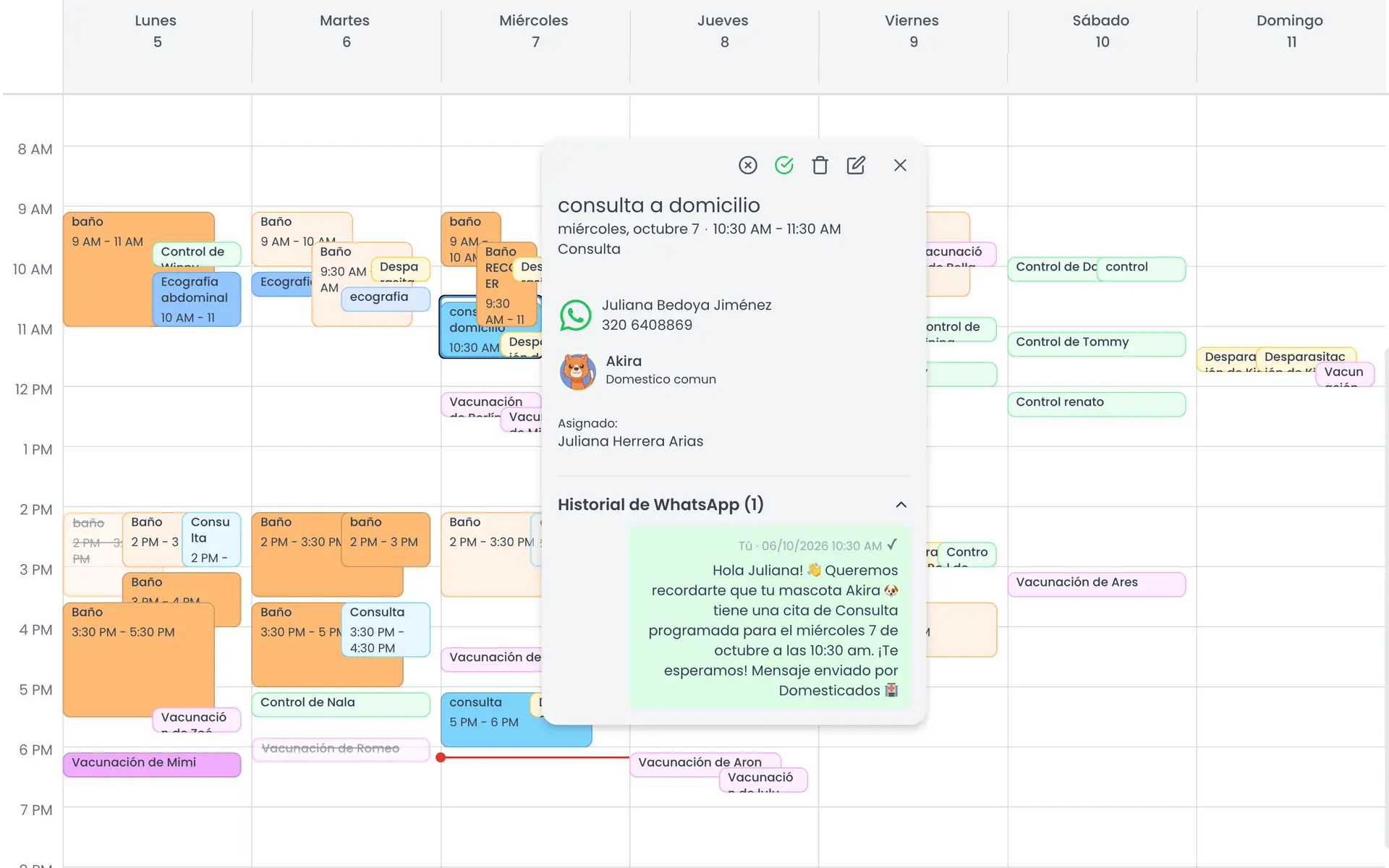This screenshot has height=868, width=1389.
Task: Click the current time red marker dot
Action: [441, 757]
